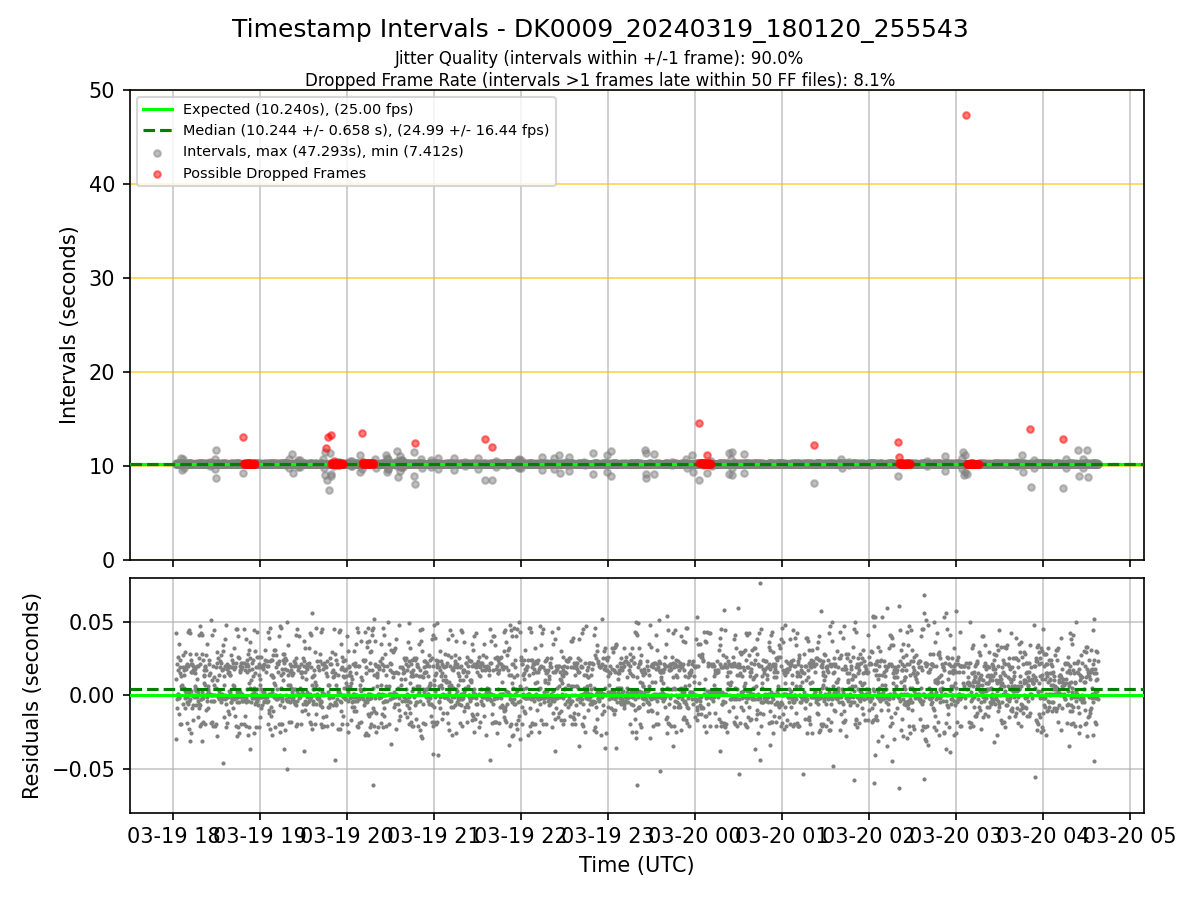The width and height of the screenshot is (1200, 900).
Task: Click the solid green line sample in legend
Action: click(158, 109)
